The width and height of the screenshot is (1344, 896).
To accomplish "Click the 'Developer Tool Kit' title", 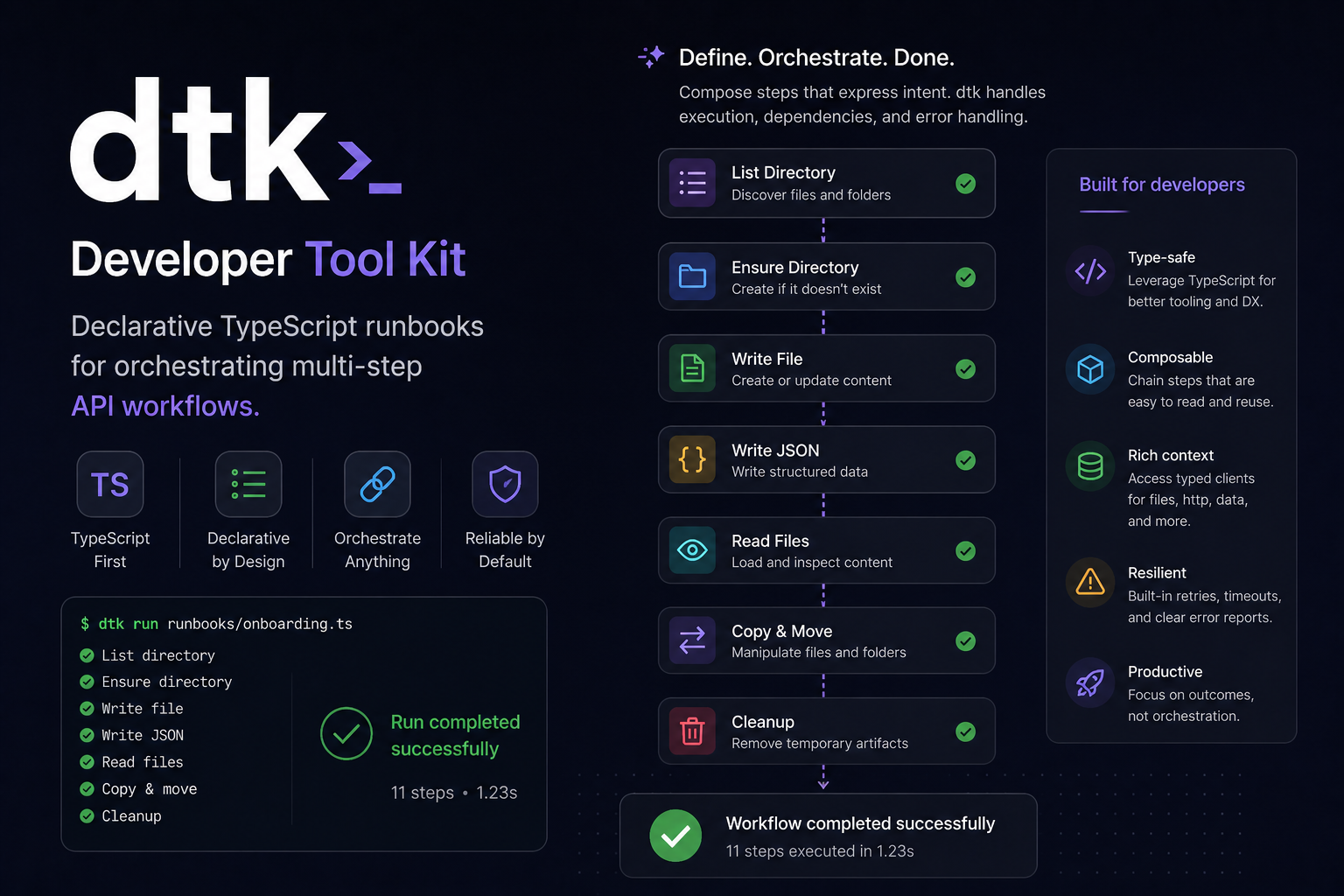I will 268,260.
